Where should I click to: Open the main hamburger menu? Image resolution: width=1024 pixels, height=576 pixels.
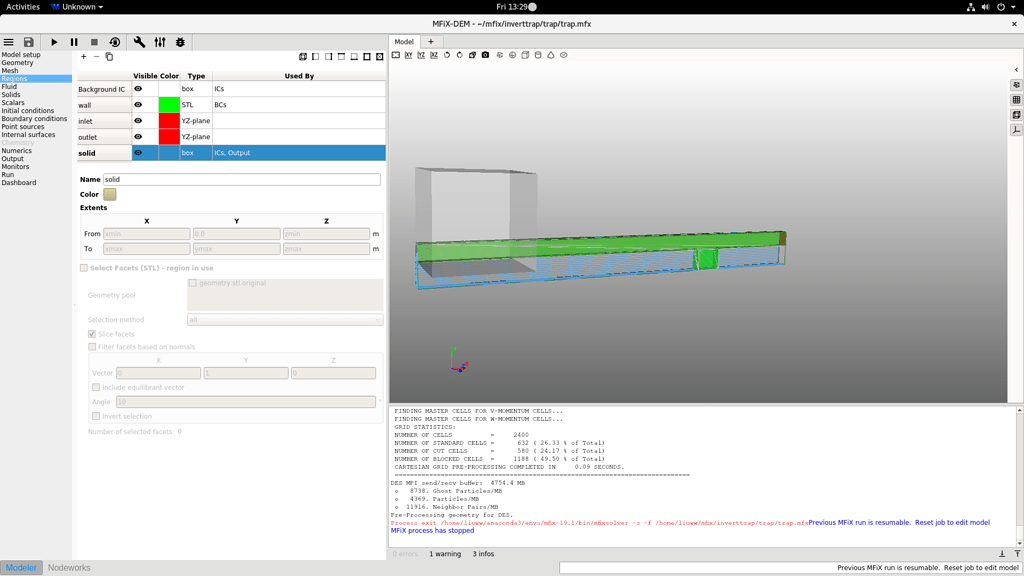9,42
